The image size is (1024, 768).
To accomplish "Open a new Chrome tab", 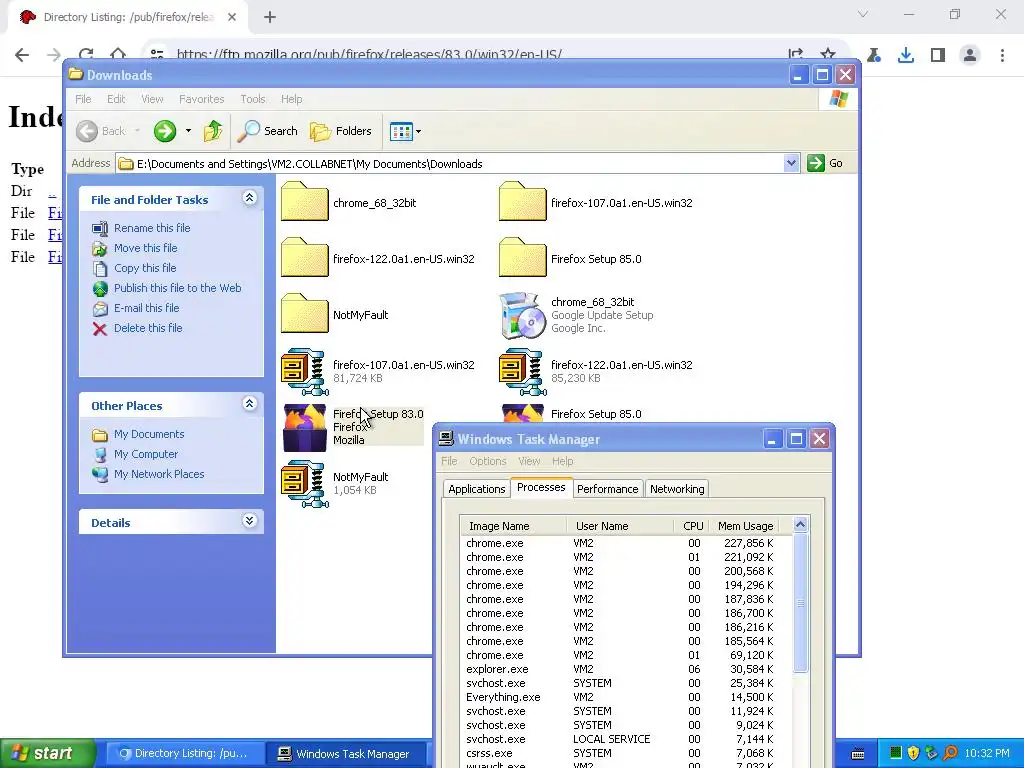I will (270, 17).
